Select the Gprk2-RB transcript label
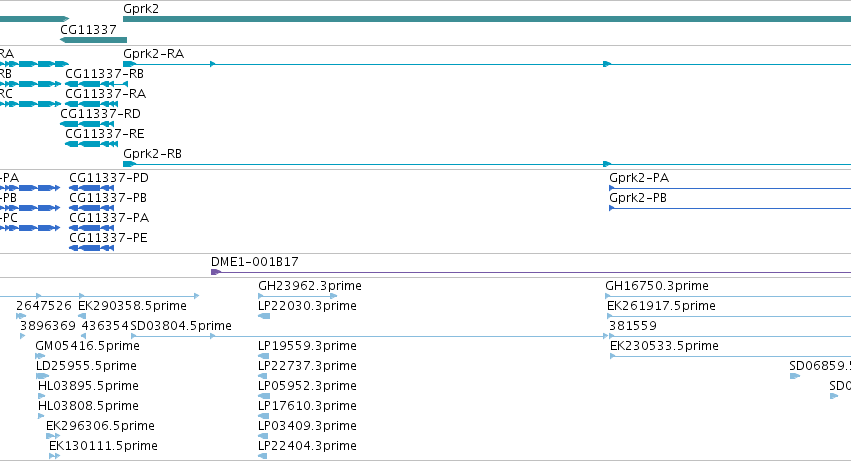The image size is (851, 461). (153, 154)
